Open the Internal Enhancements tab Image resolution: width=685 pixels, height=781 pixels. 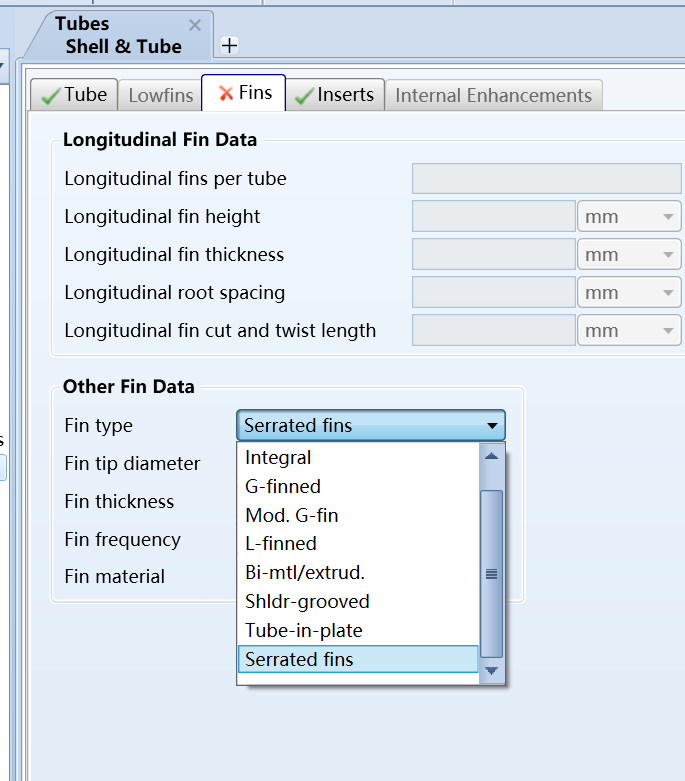click(x=493, y=95)
